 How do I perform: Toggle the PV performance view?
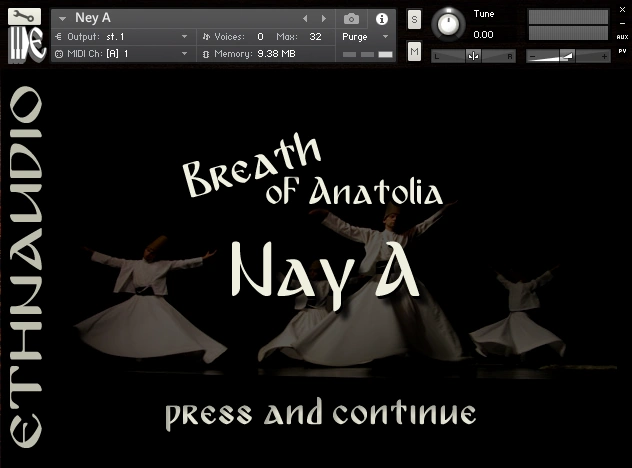tap(622, 51)
